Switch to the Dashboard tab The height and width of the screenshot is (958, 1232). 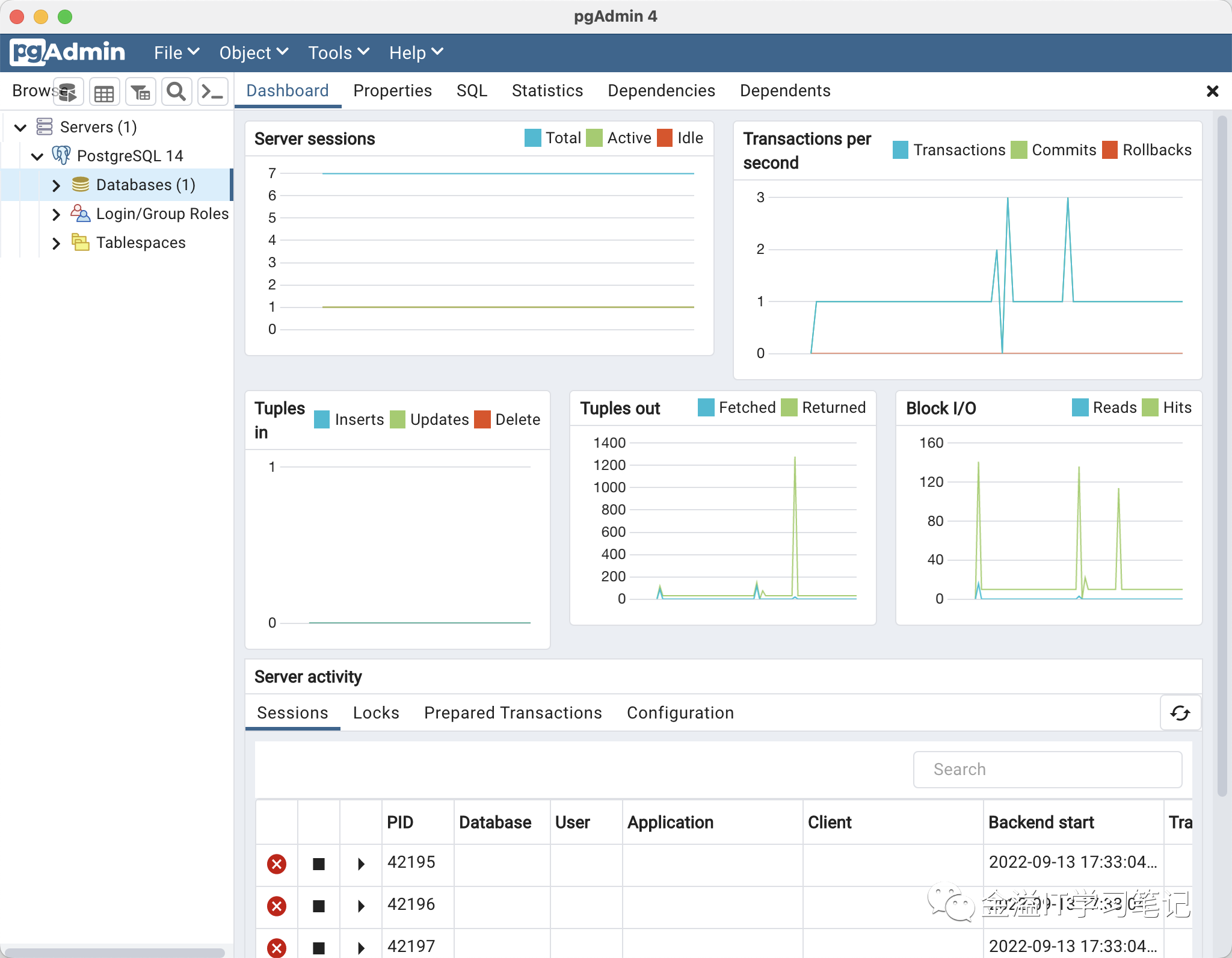click(x=288, y=91)
